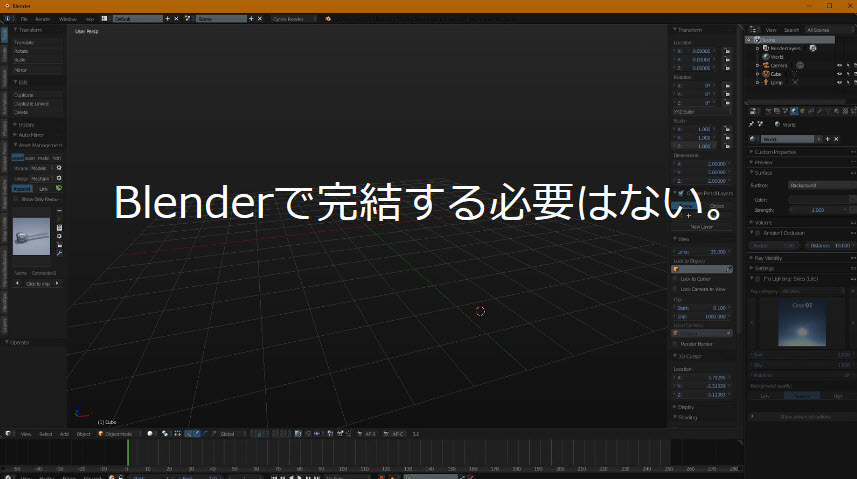Select the Camera object in outliner

tap(778, 65)
